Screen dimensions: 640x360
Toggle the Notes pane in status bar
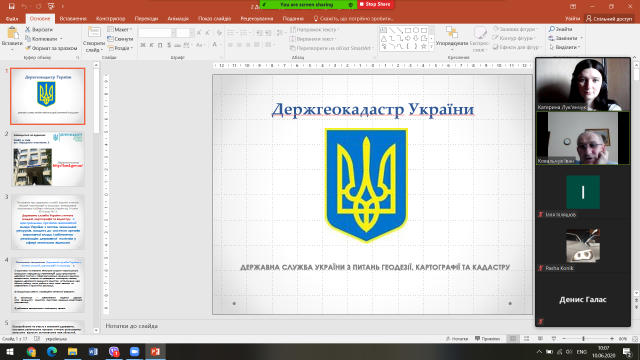point(457,339)
